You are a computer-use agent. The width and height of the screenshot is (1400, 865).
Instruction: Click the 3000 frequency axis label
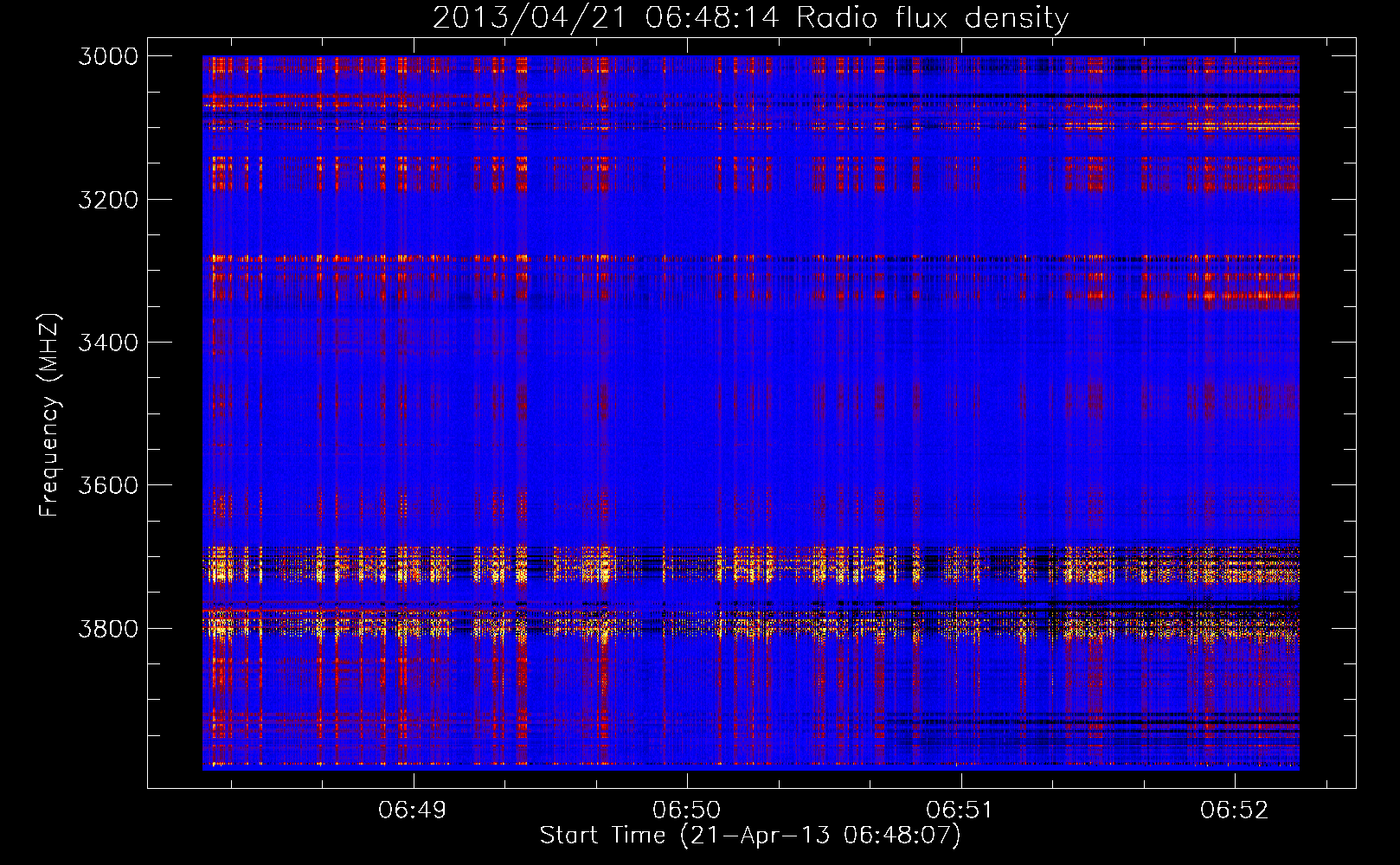pos(108,56)
